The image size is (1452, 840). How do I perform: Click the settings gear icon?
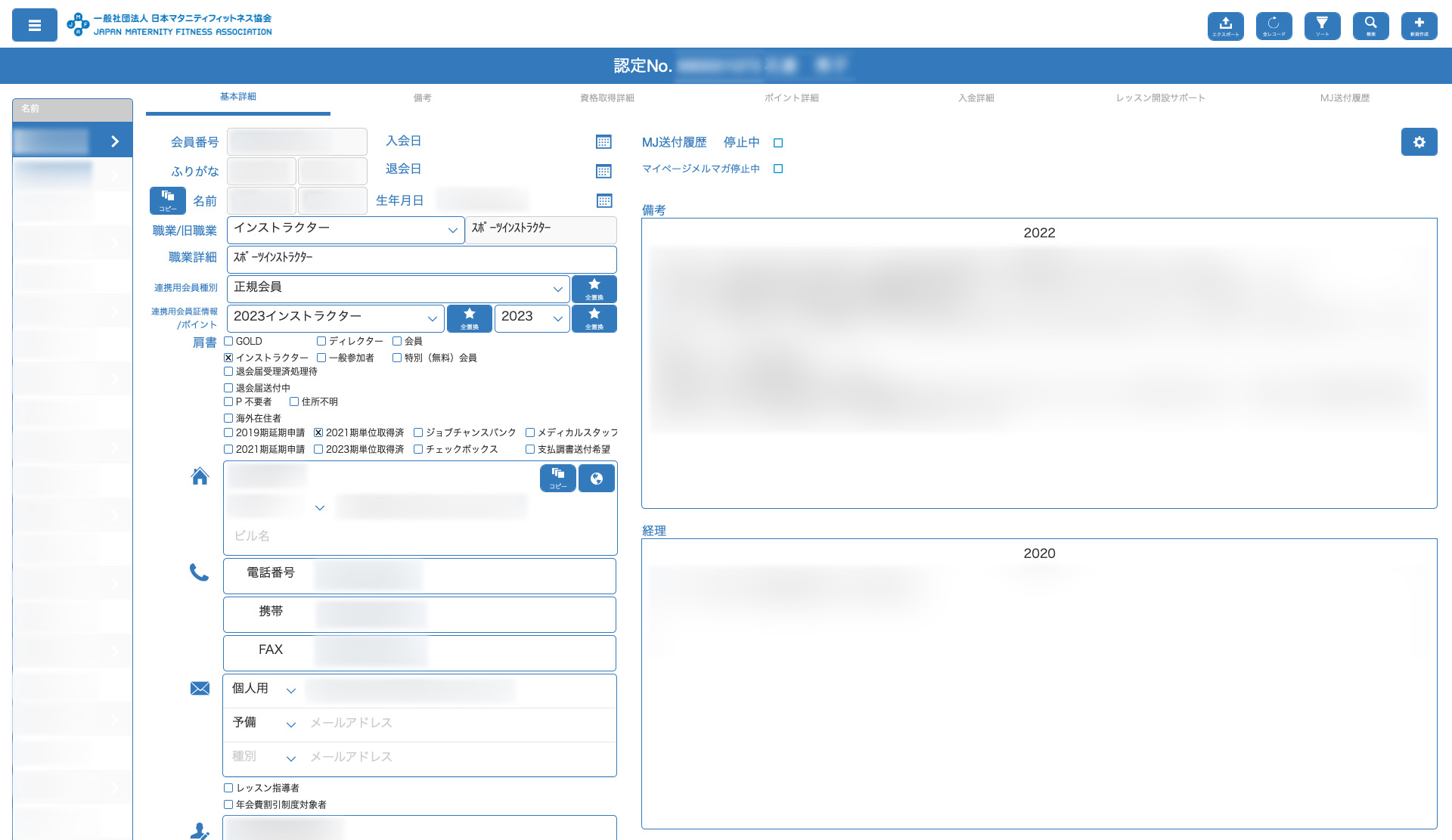[1419, 142]
